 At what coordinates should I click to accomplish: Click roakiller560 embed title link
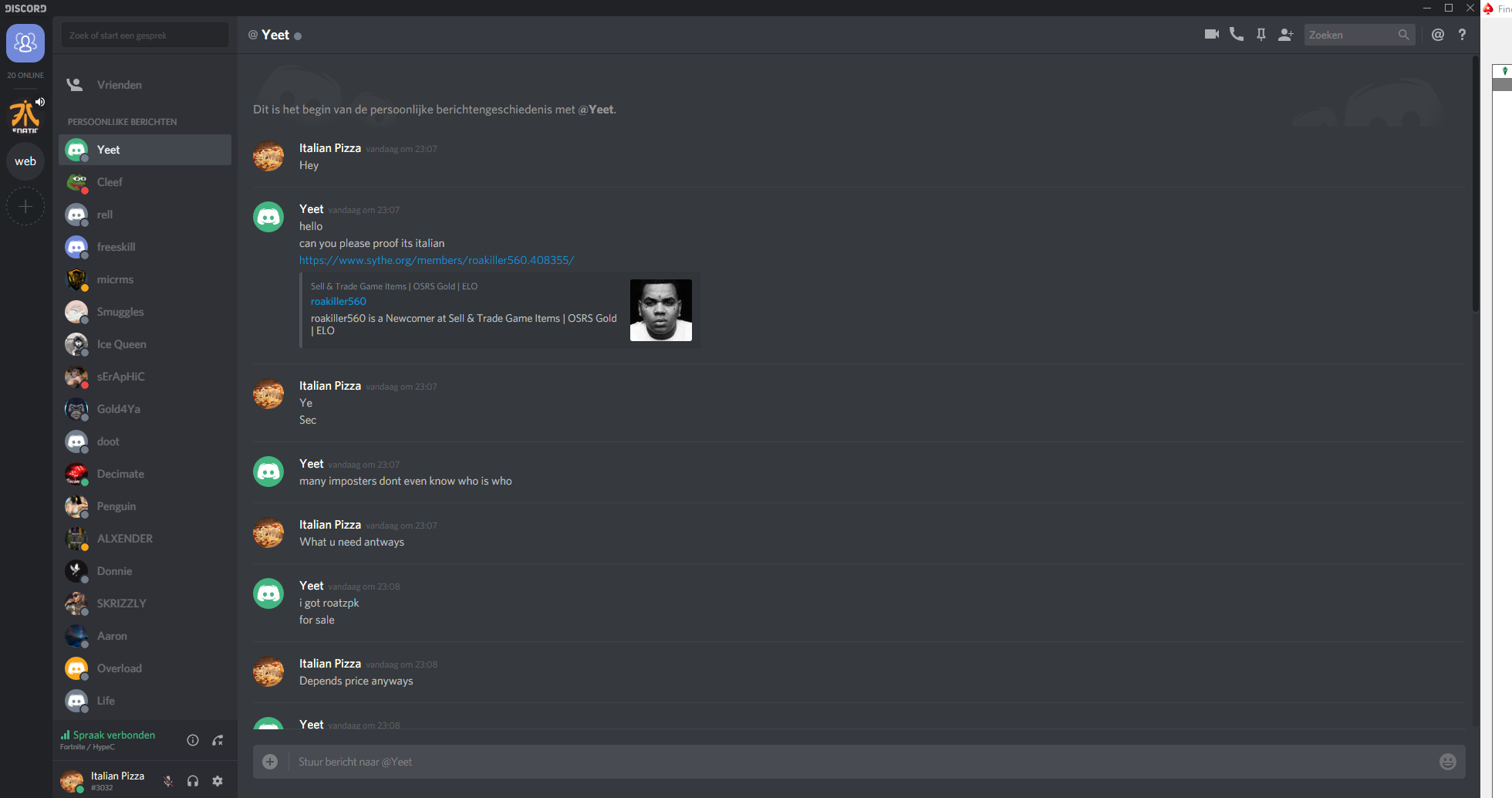click(339, 302)
